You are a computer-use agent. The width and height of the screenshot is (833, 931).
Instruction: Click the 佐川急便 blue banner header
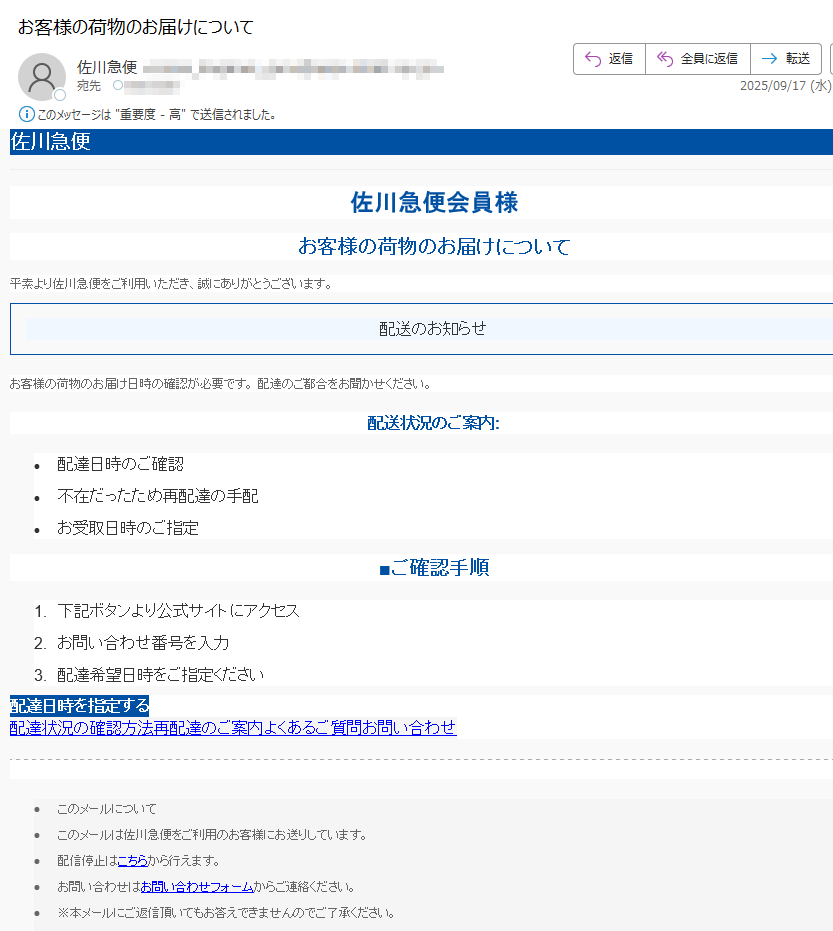point(421,142)
